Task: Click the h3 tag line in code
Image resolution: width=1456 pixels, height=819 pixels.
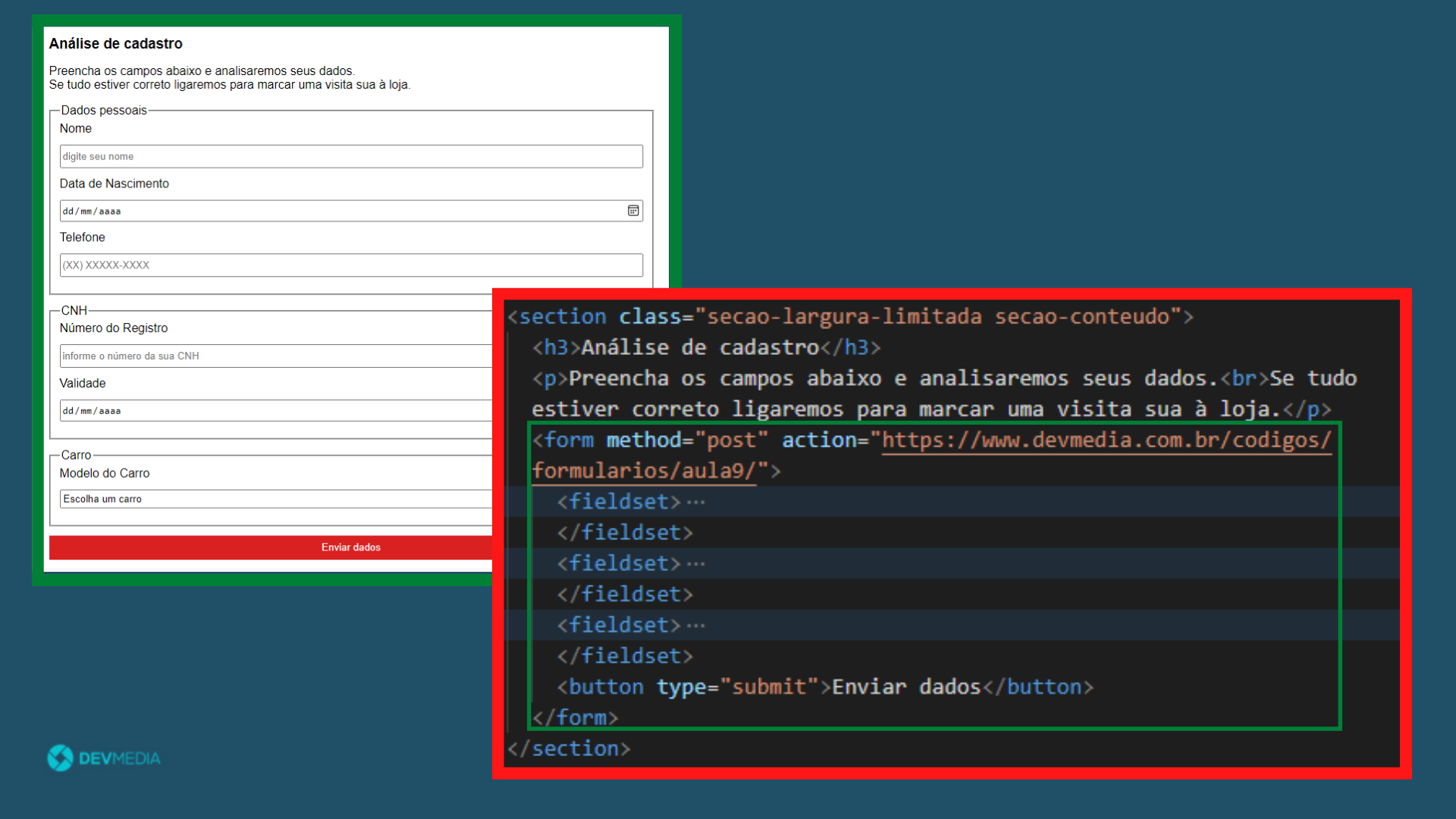Action: [706, 347]
